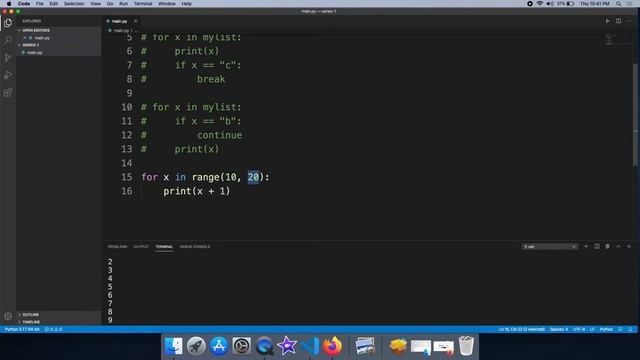Viewport: 640px width, 360px height.
Task: Open errors and warnings count in status bar
Action: click(x=53, y=329)
